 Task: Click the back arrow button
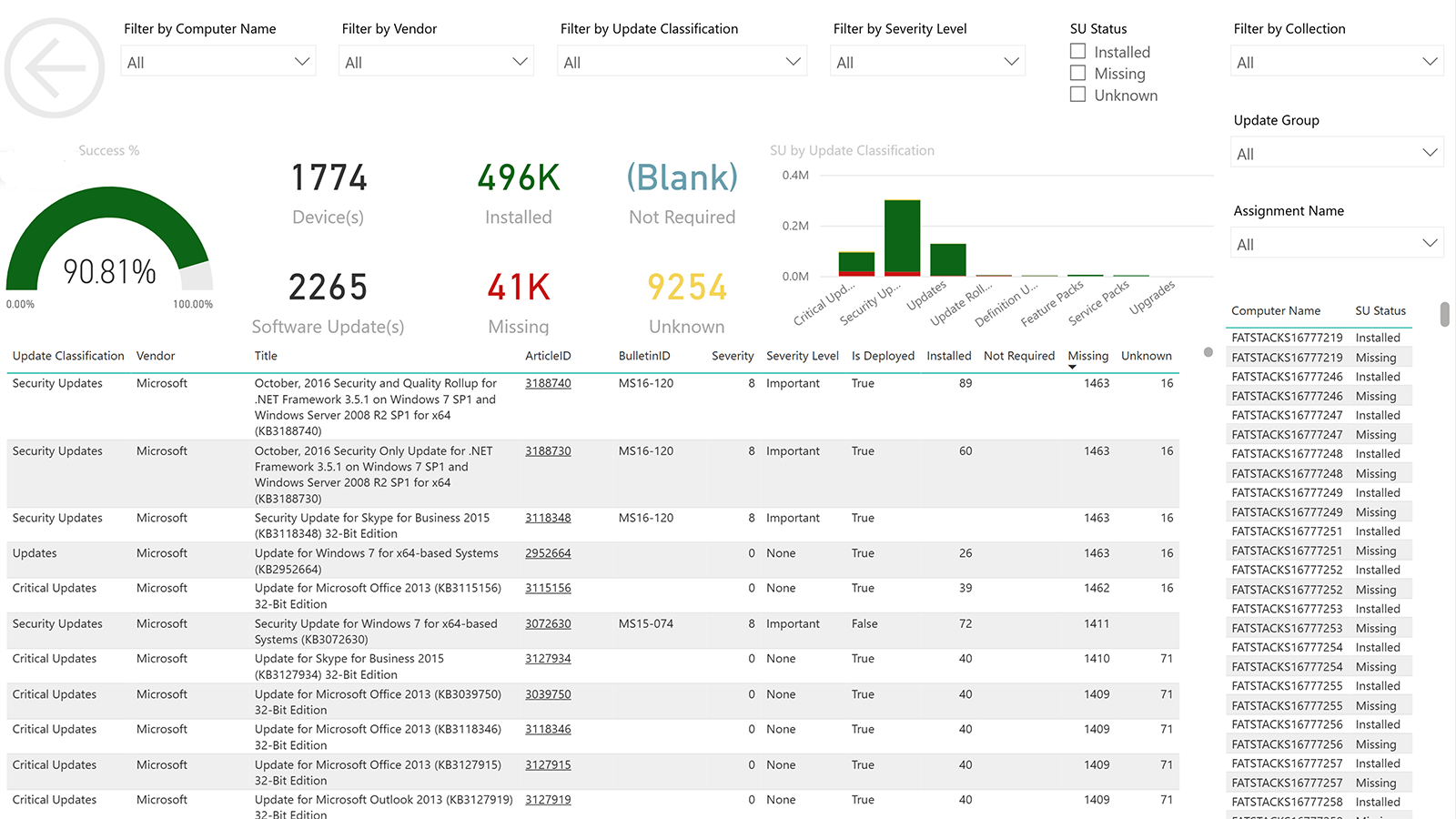click(55, 68)
